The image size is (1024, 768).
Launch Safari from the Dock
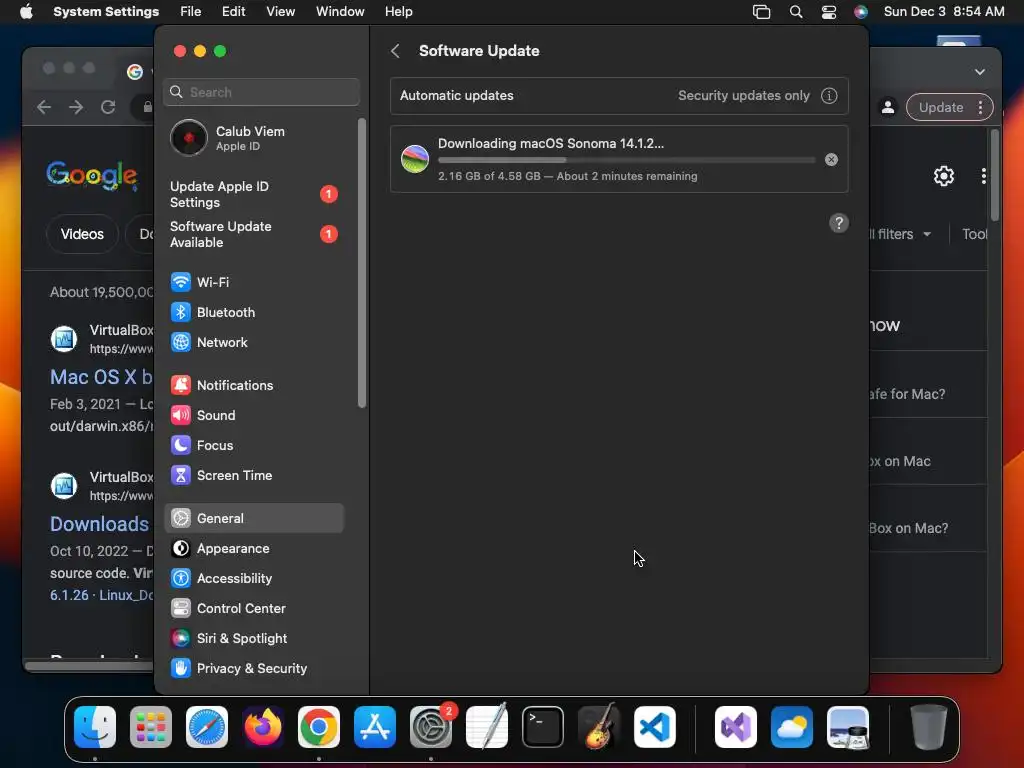pos(207,727)
